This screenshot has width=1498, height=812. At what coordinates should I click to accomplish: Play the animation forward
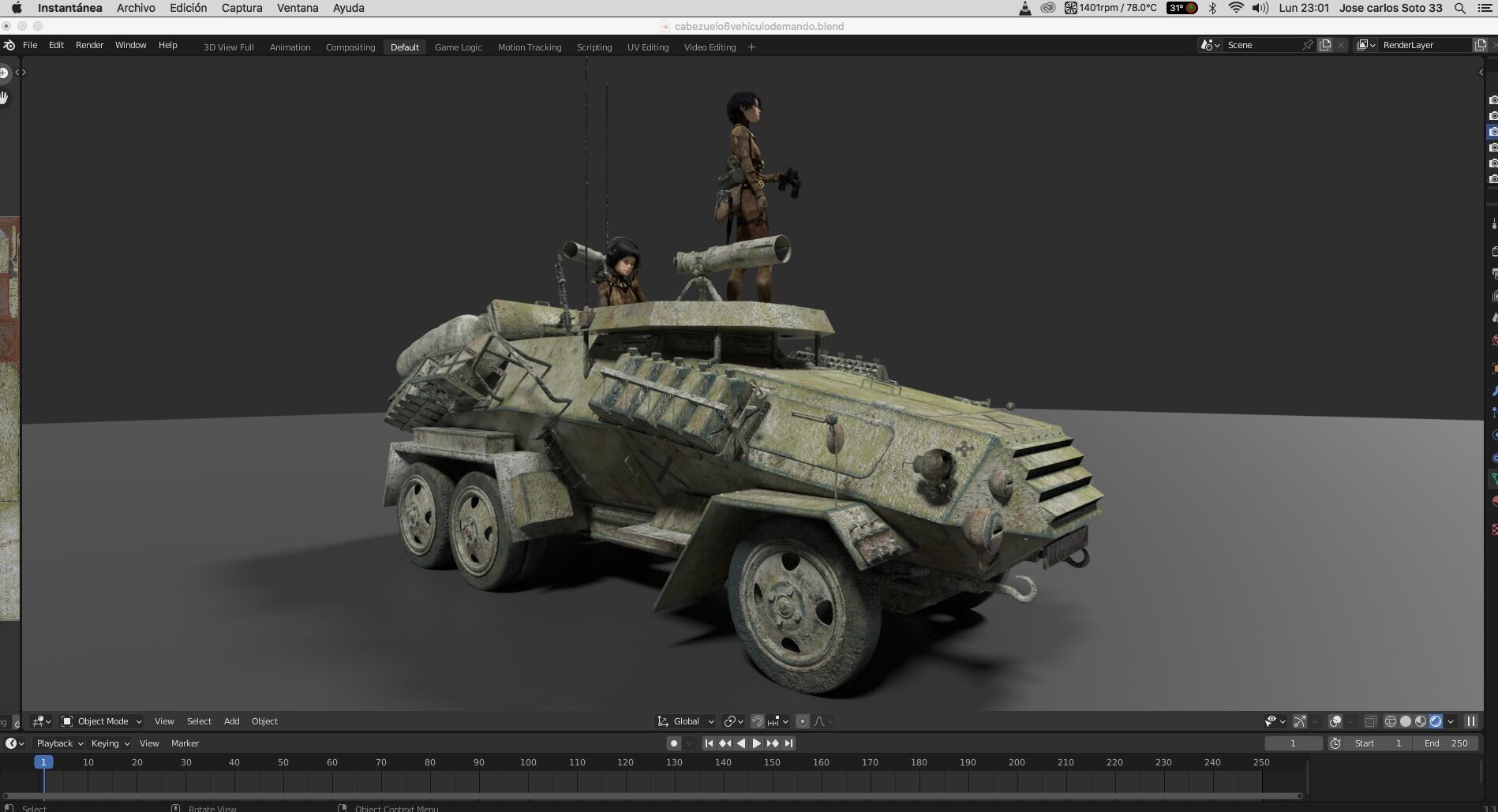[x=756, y=743]
